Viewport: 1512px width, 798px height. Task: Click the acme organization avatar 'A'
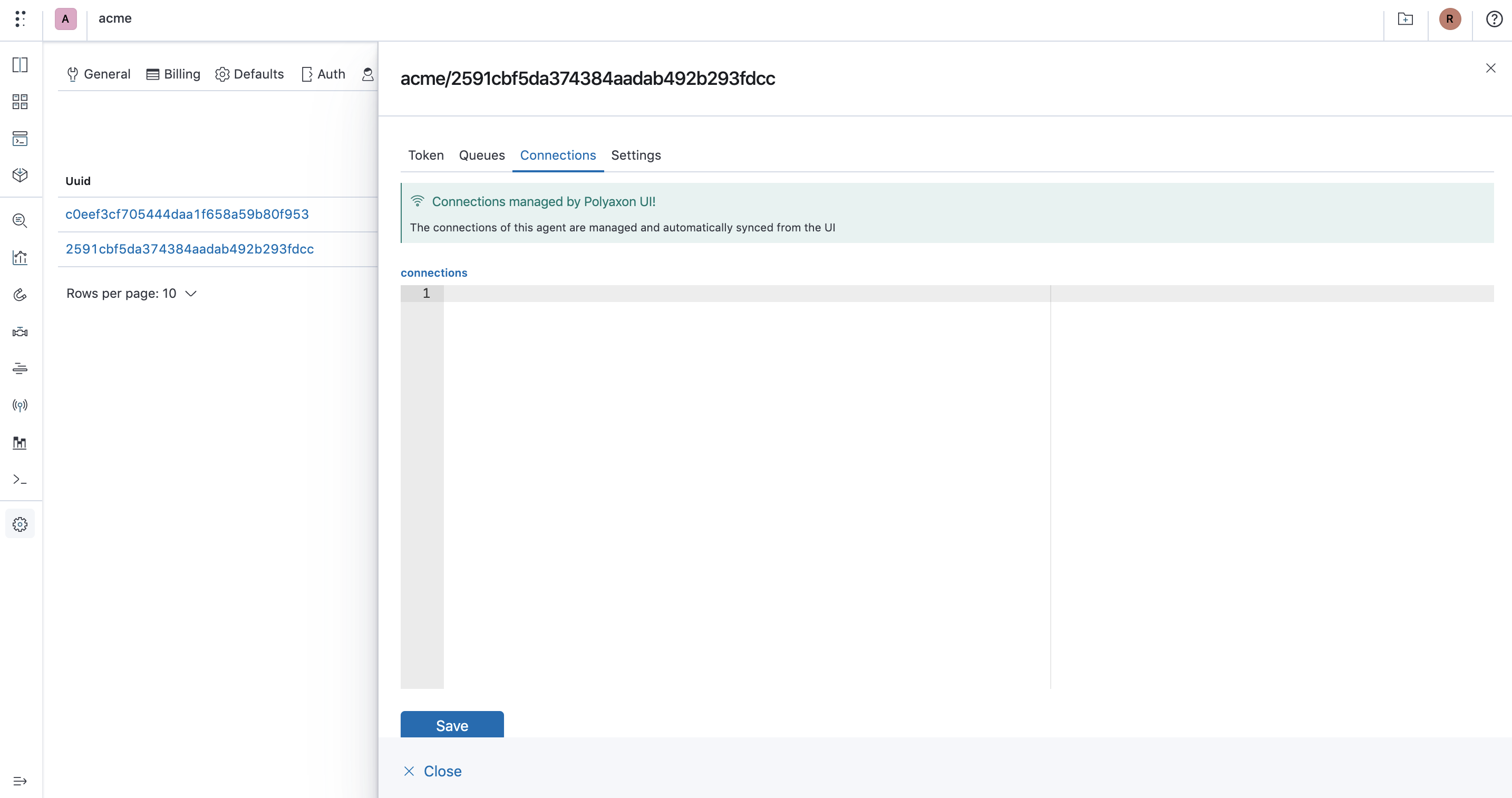(66, 19)
